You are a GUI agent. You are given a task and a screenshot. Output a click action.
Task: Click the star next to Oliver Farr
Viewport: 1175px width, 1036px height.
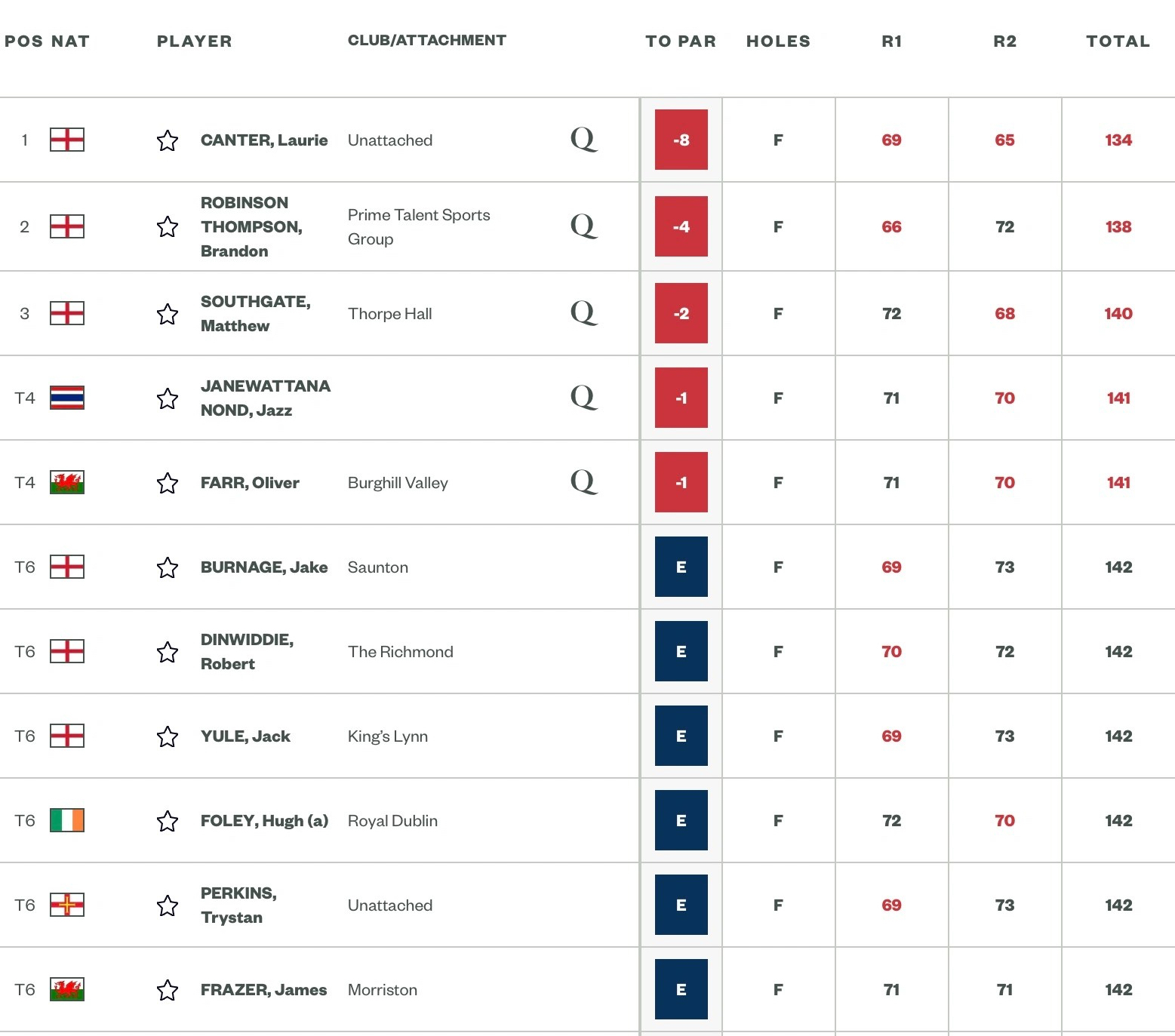click(168, 483)
